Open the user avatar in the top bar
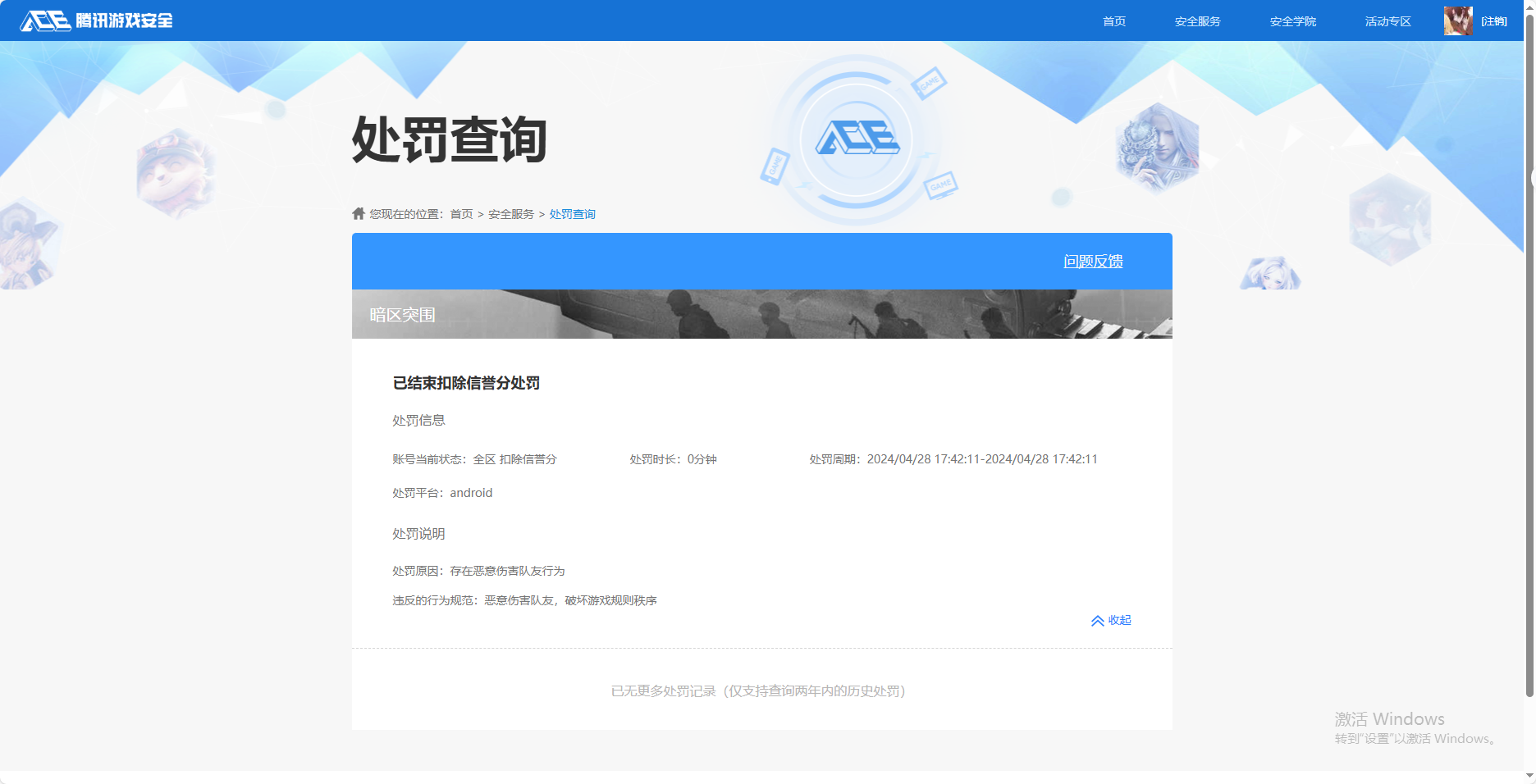Image resolution: width=1536 pixels, height=784 pixels. (x=1458, y=21)
